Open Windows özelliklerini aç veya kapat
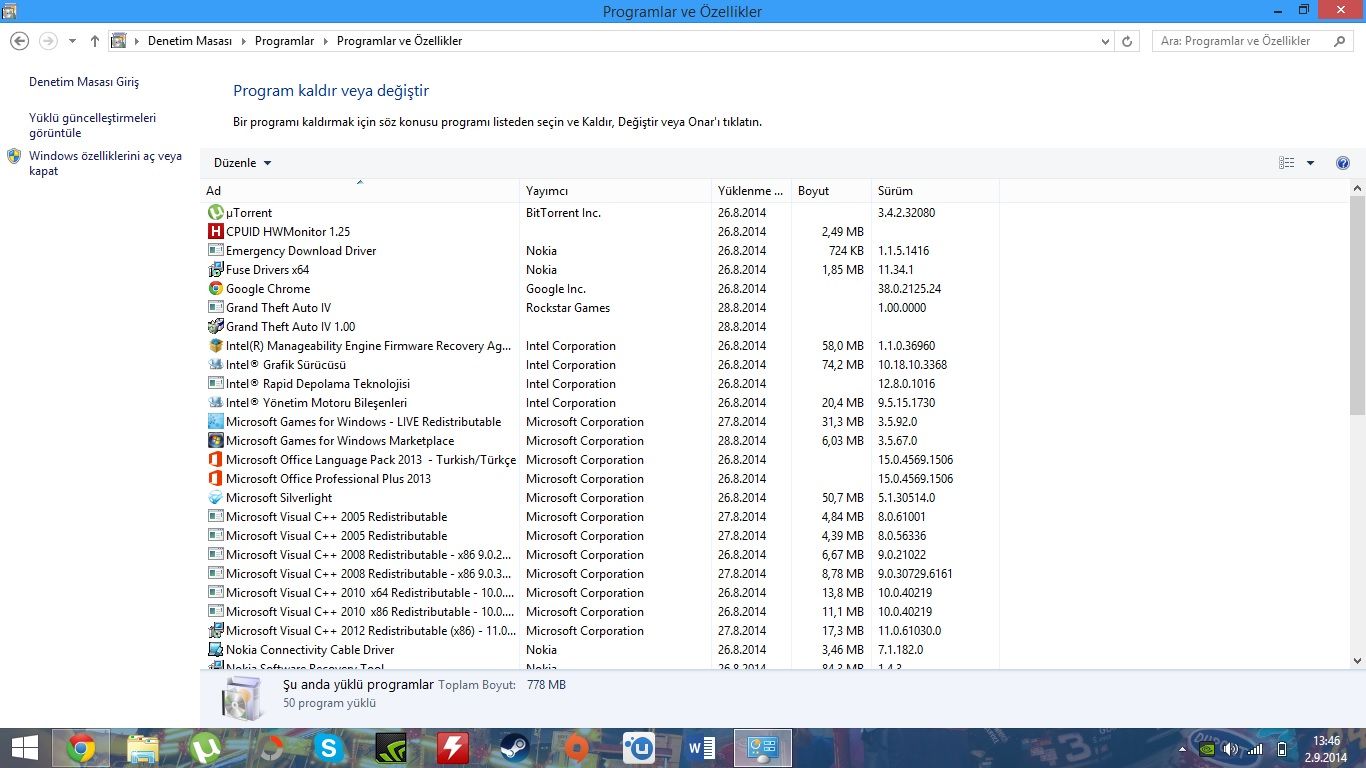 click(105, 163)
